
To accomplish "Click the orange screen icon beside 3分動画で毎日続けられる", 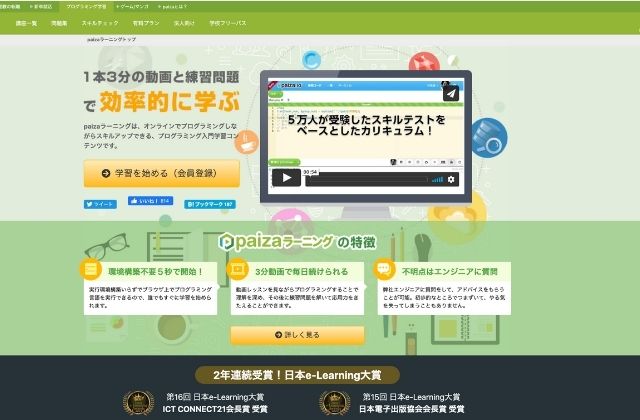I will click(238, 269).
